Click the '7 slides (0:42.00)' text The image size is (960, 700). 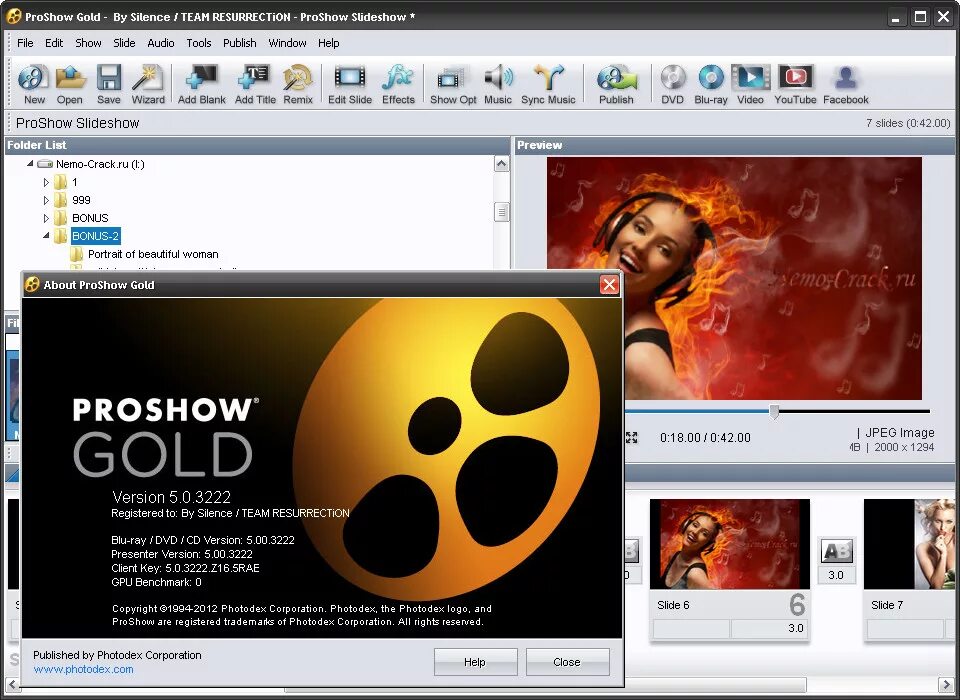pos(908,123)
